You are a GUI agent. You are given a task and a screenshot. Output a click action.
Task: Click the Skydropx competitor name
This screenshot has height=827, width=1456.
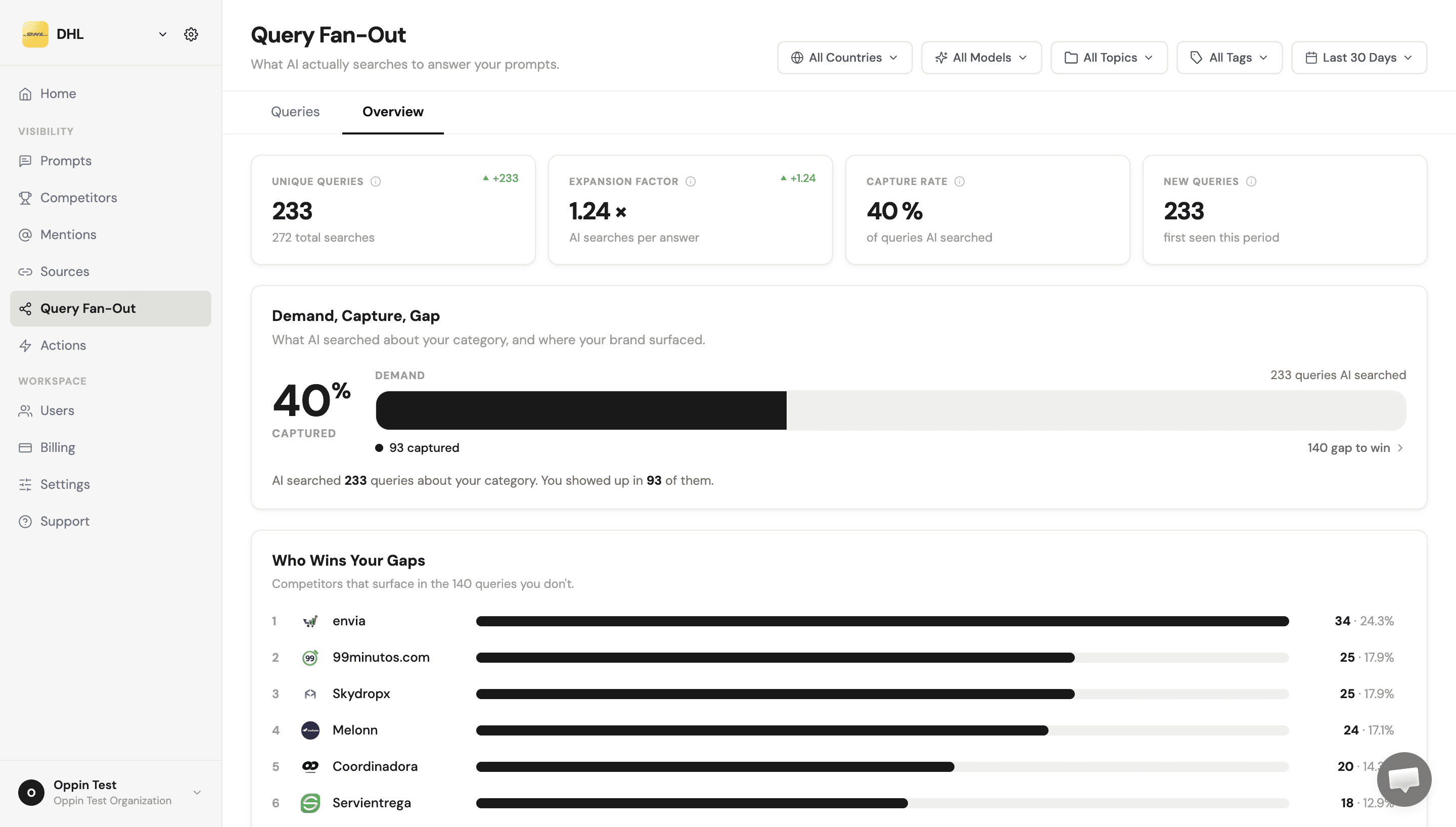[x=361, y=694]
